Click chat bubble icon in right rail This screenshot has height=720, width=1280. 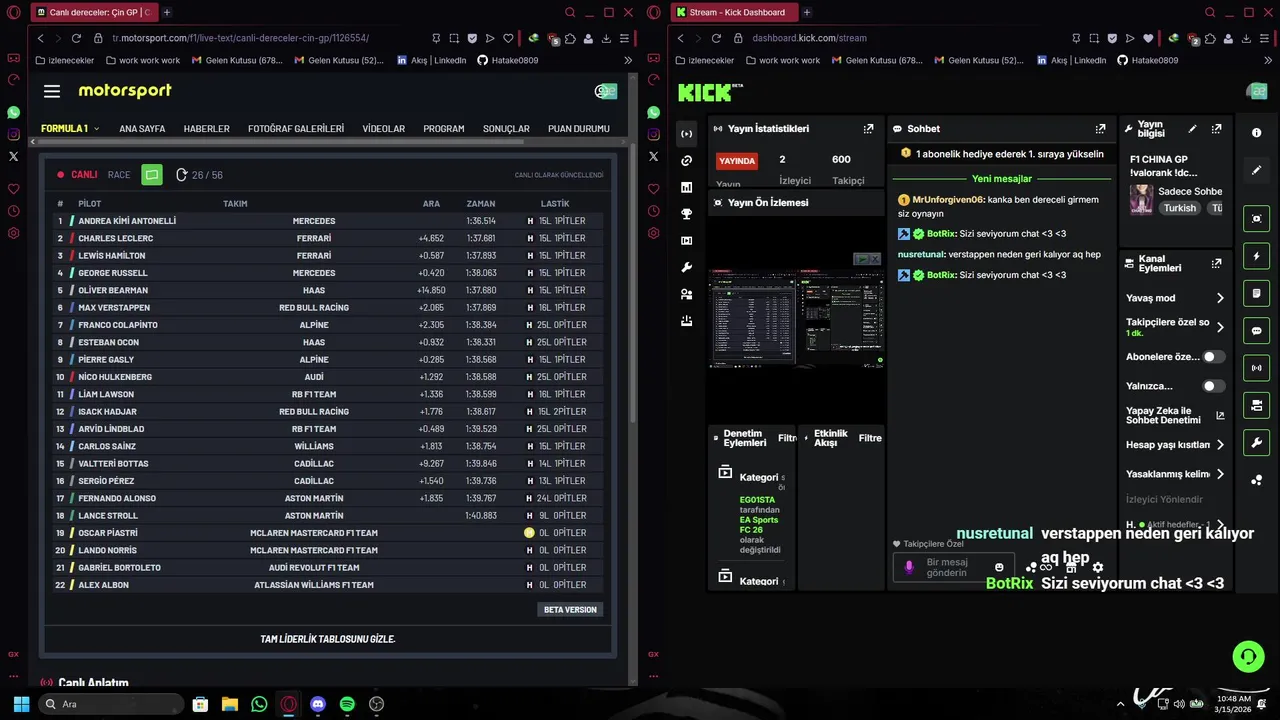pyautogui.click(x=1257, y=331)
